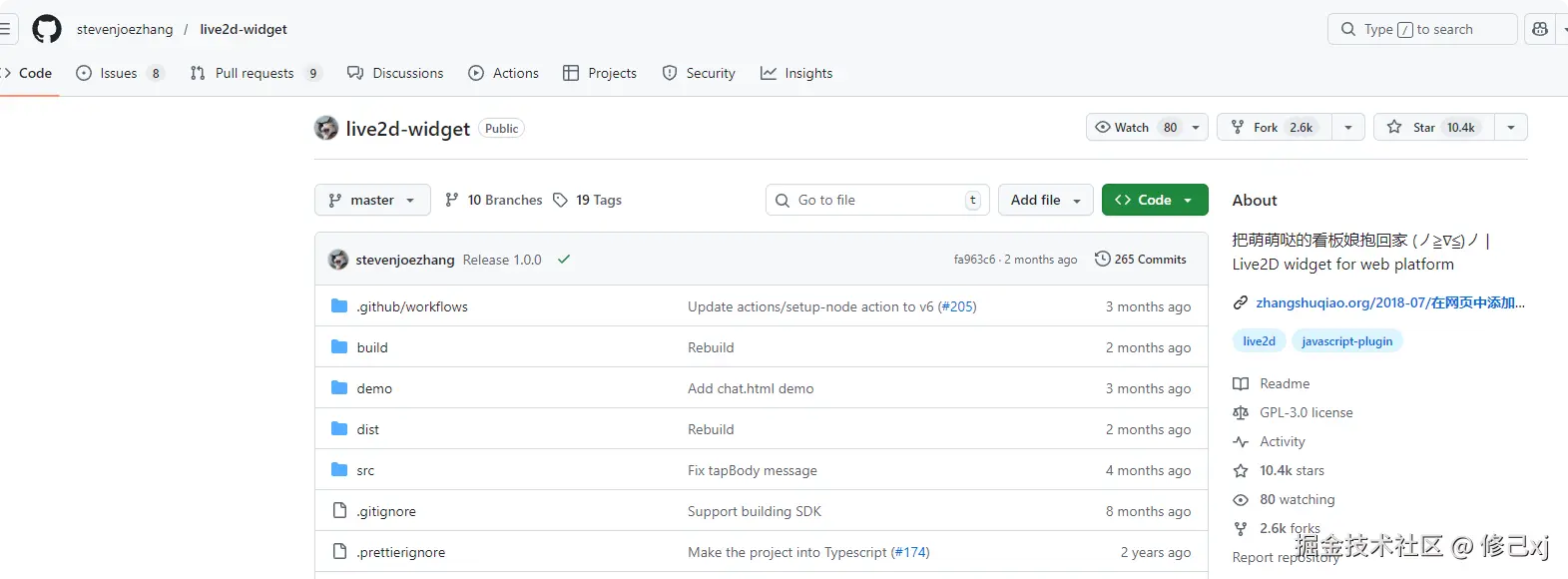
Task: Switch to the Actions tab
Action: click(x=504, y=73)
